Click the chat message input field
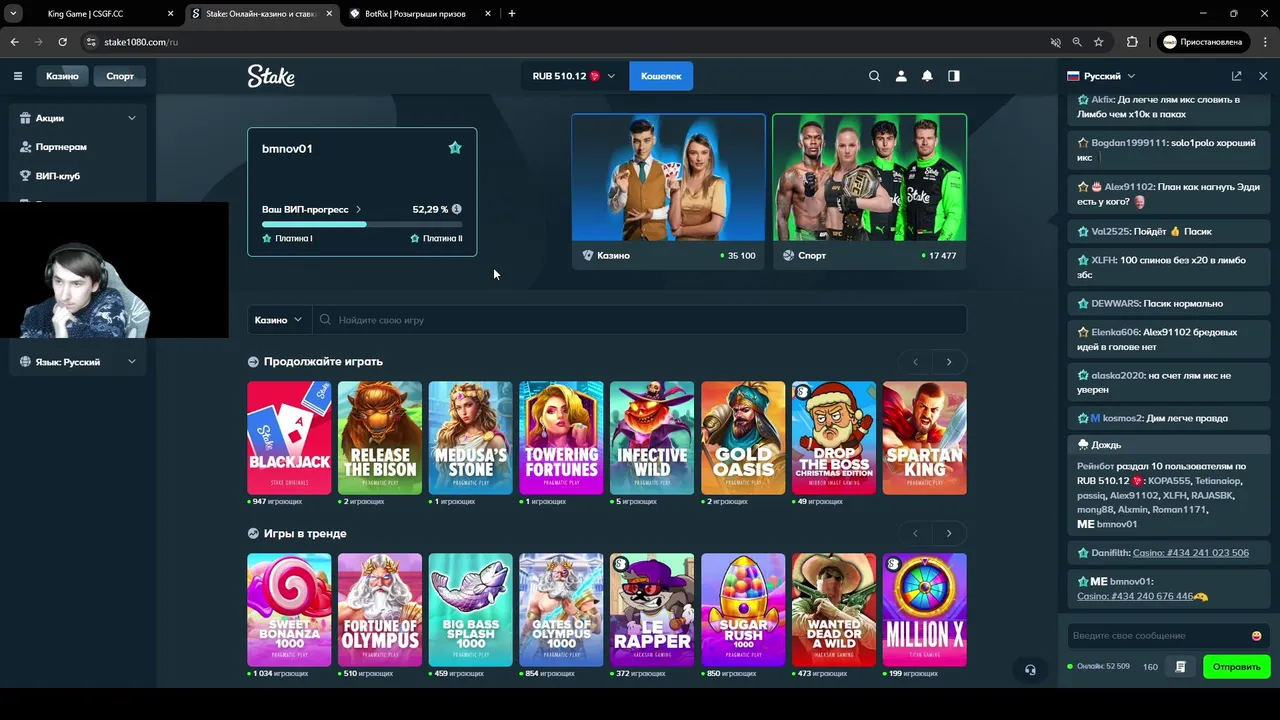 [1159, 636]
